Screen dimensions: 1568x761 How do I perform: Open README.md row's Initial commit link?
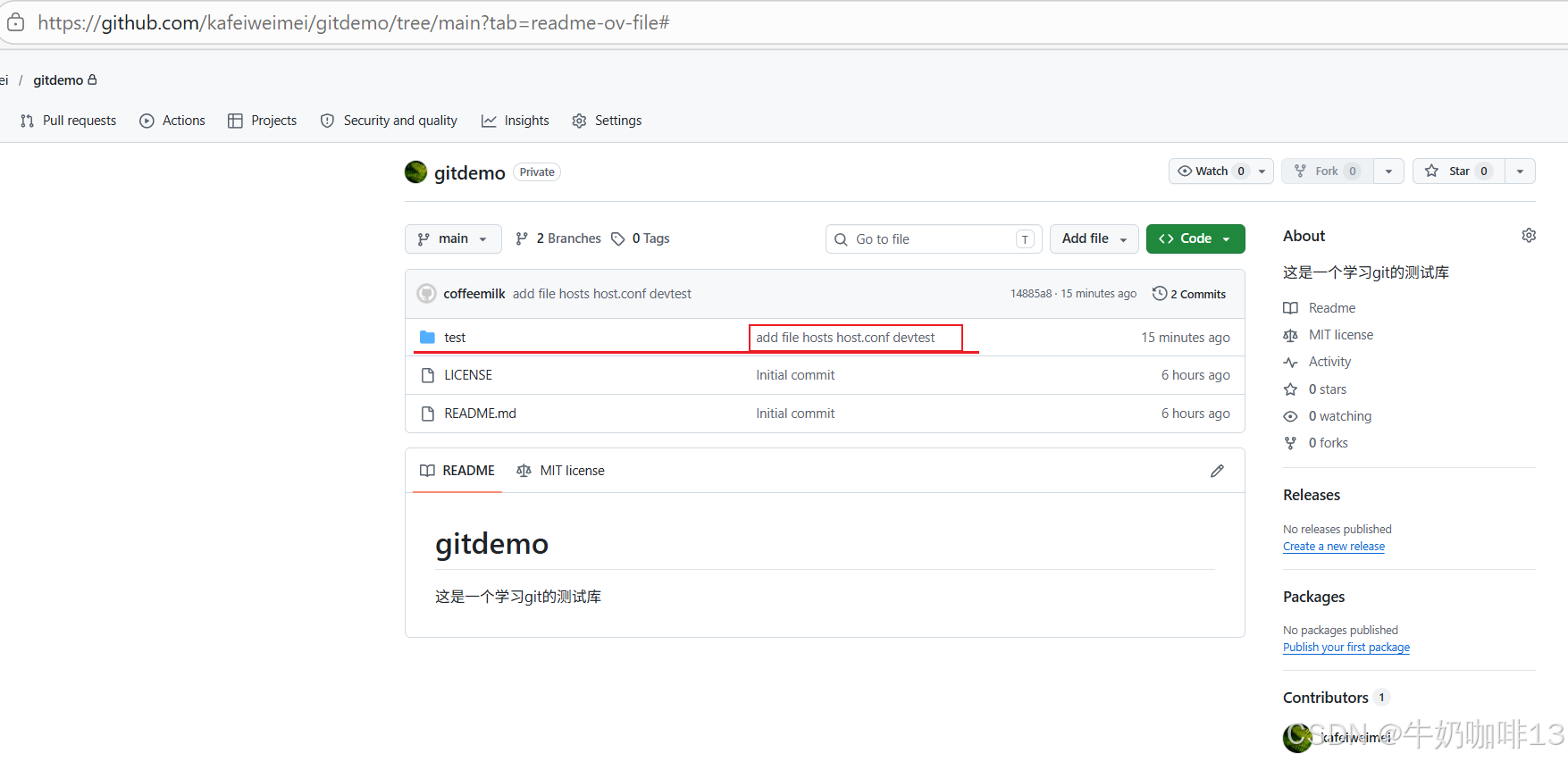[795, 414]
